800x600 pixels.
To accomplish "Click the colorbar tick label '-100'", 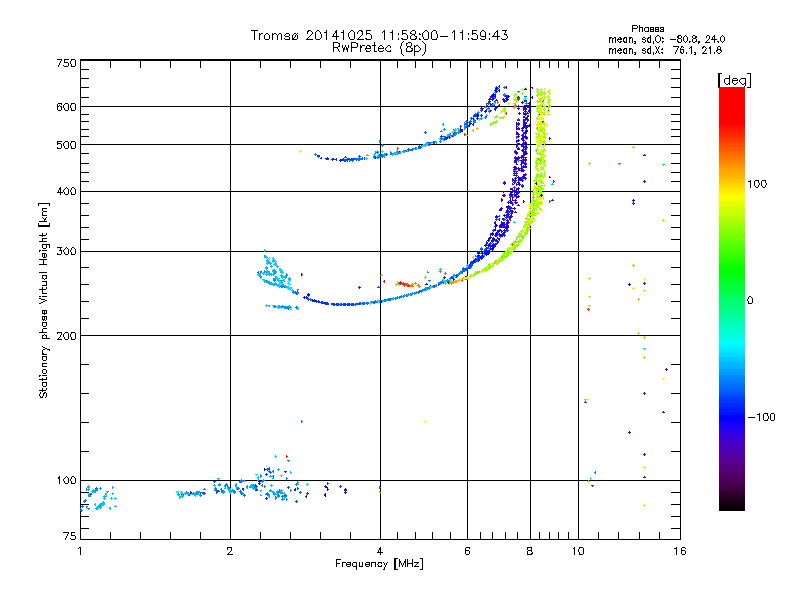I will click(x=762, y=417).
